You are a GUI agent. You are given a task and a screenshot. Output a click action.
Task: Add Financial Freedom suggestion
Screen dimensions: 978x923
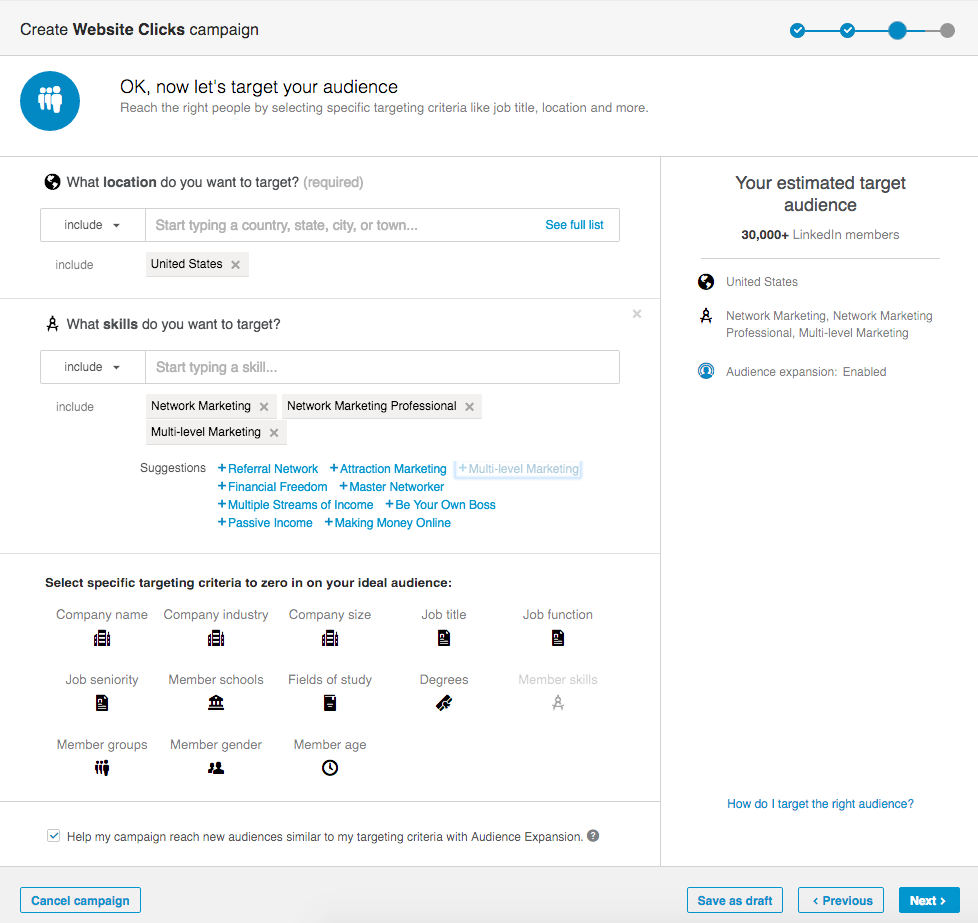(273, 487)
